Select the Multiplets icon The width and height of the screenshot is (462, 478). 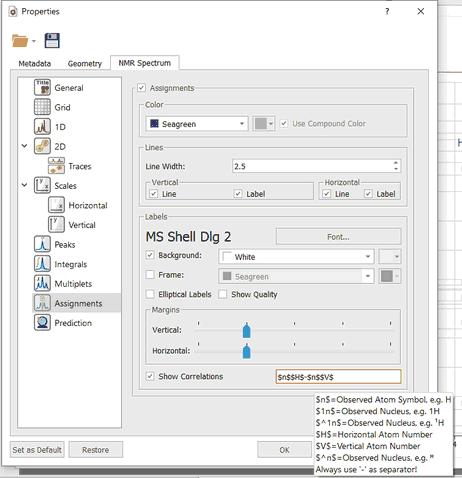pyautogui.click(x=42, y=284)
